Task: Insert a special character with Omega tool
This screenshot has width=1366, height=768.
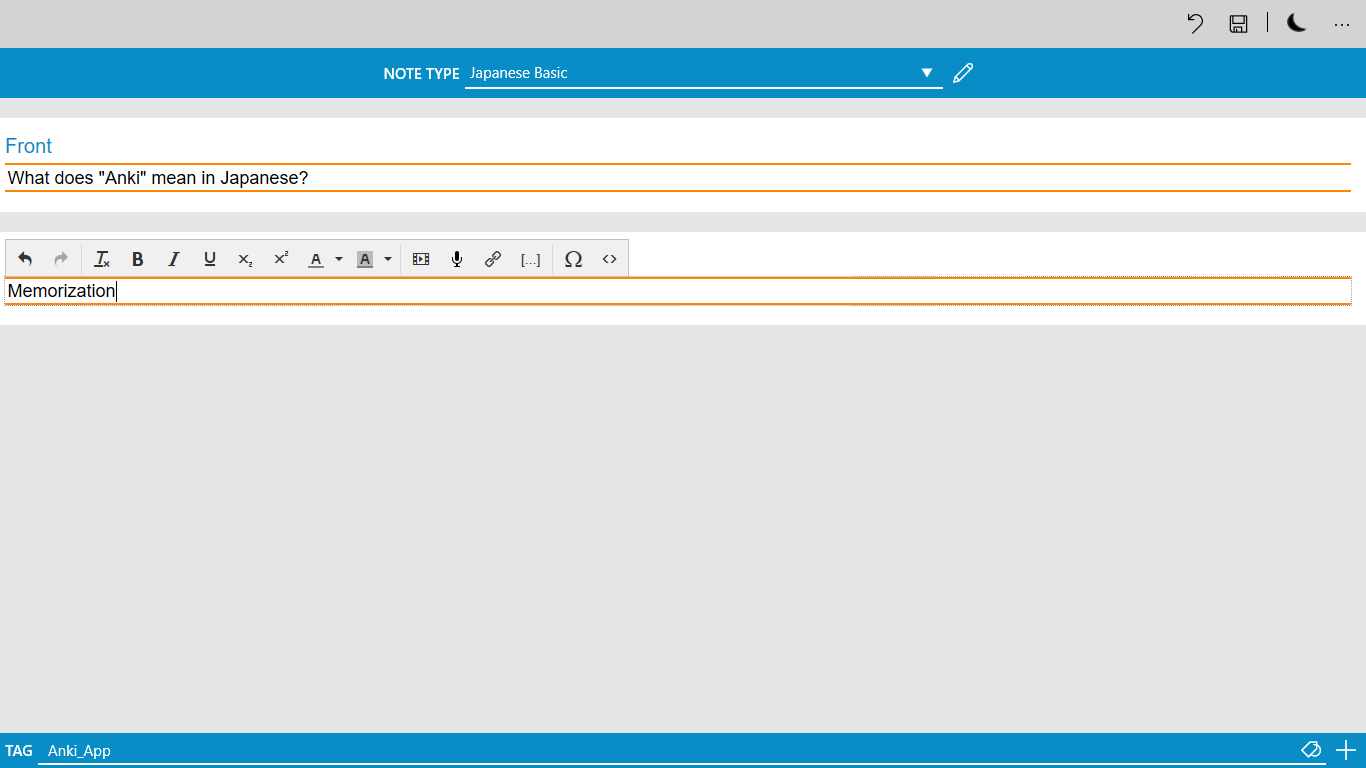Action: [573, 259]
